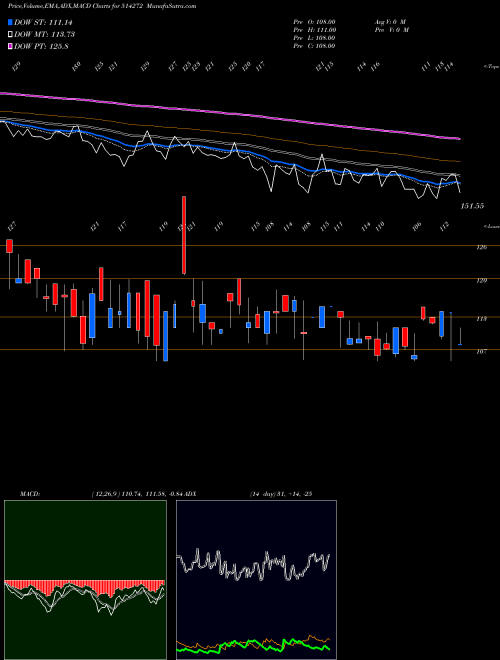Click the 151.55 price label
Screen dimensions: 500x660
(472, 206)
